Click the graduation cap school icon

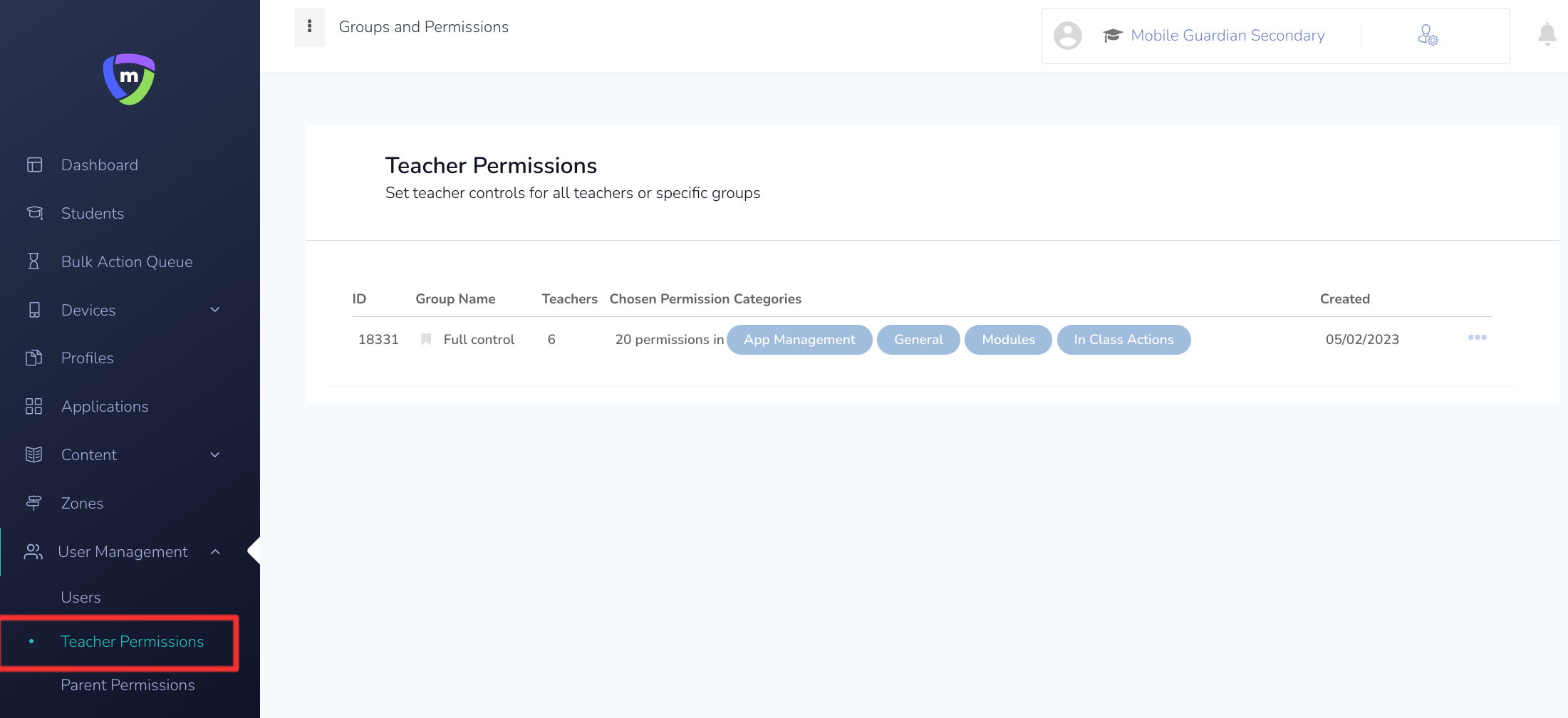tap(1113, 36)
